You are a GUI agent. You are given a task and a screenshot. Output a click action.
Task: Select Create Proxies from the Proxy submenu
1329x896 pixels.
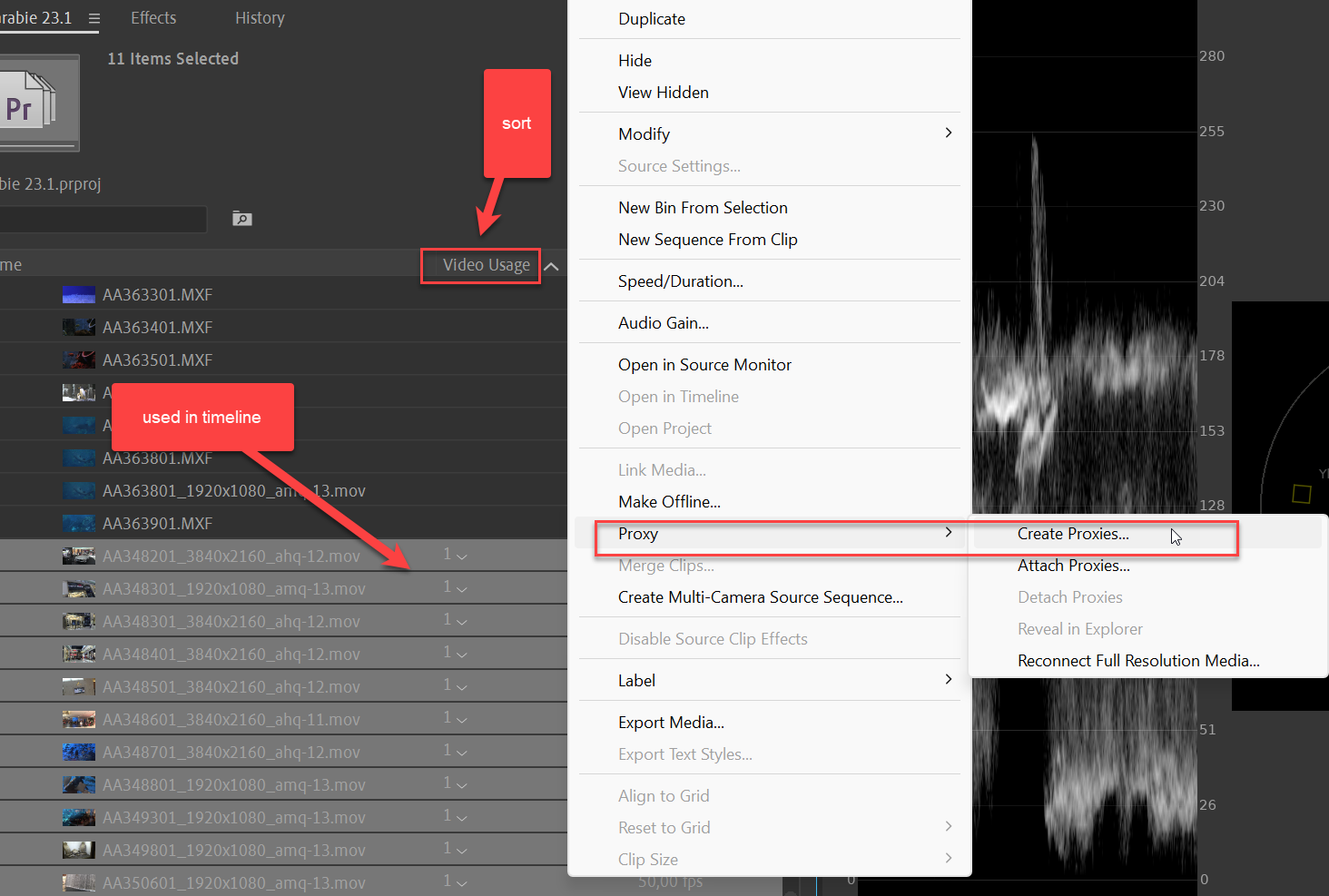pyautogui.click(x=1073, y=534)
